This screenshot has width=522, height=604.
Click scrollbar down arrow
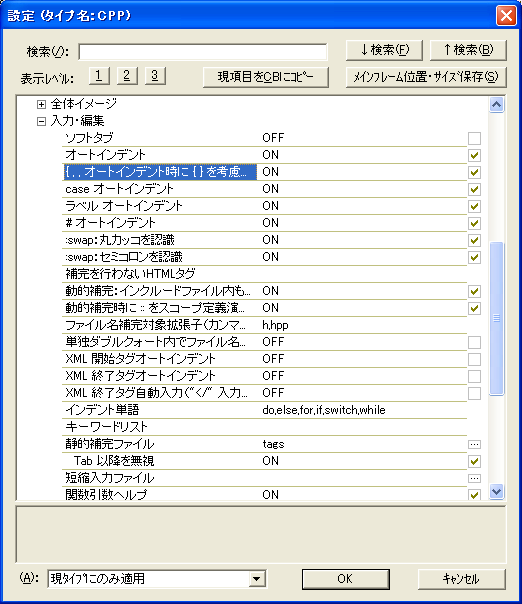[x=497, y=492]
